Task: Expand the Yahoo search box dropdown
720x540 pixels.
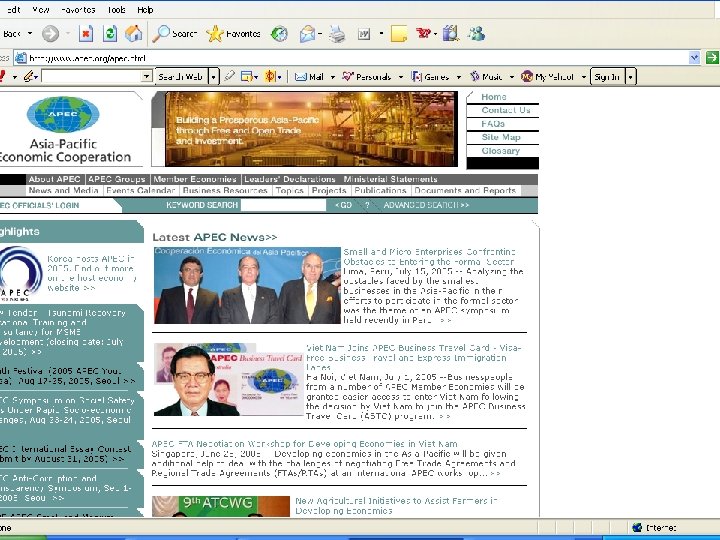Action: (146, 76)
